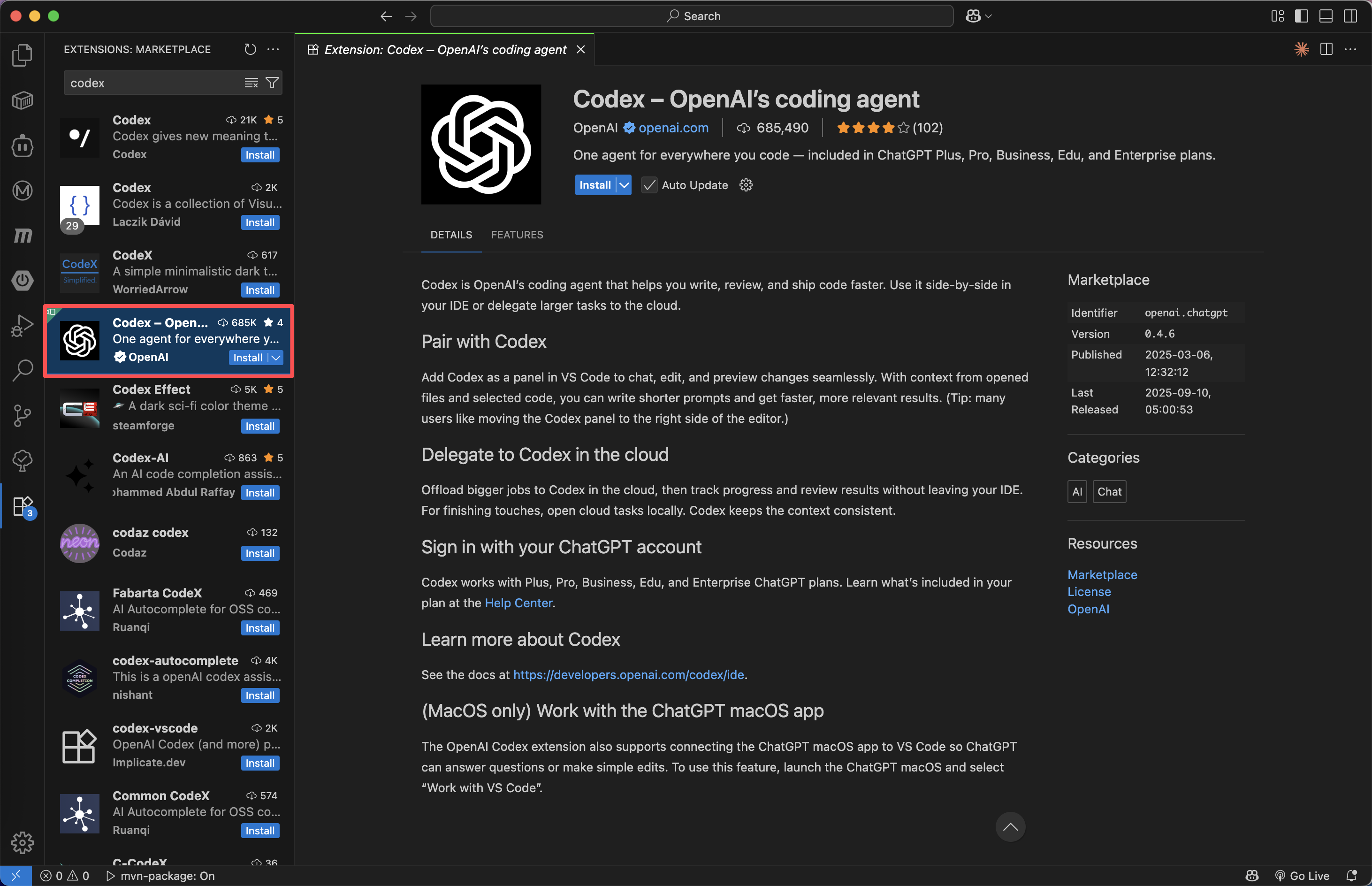Toggle the primary side bar visibility
Viewport: 1372px width, 886px height.
[1301, 16]
